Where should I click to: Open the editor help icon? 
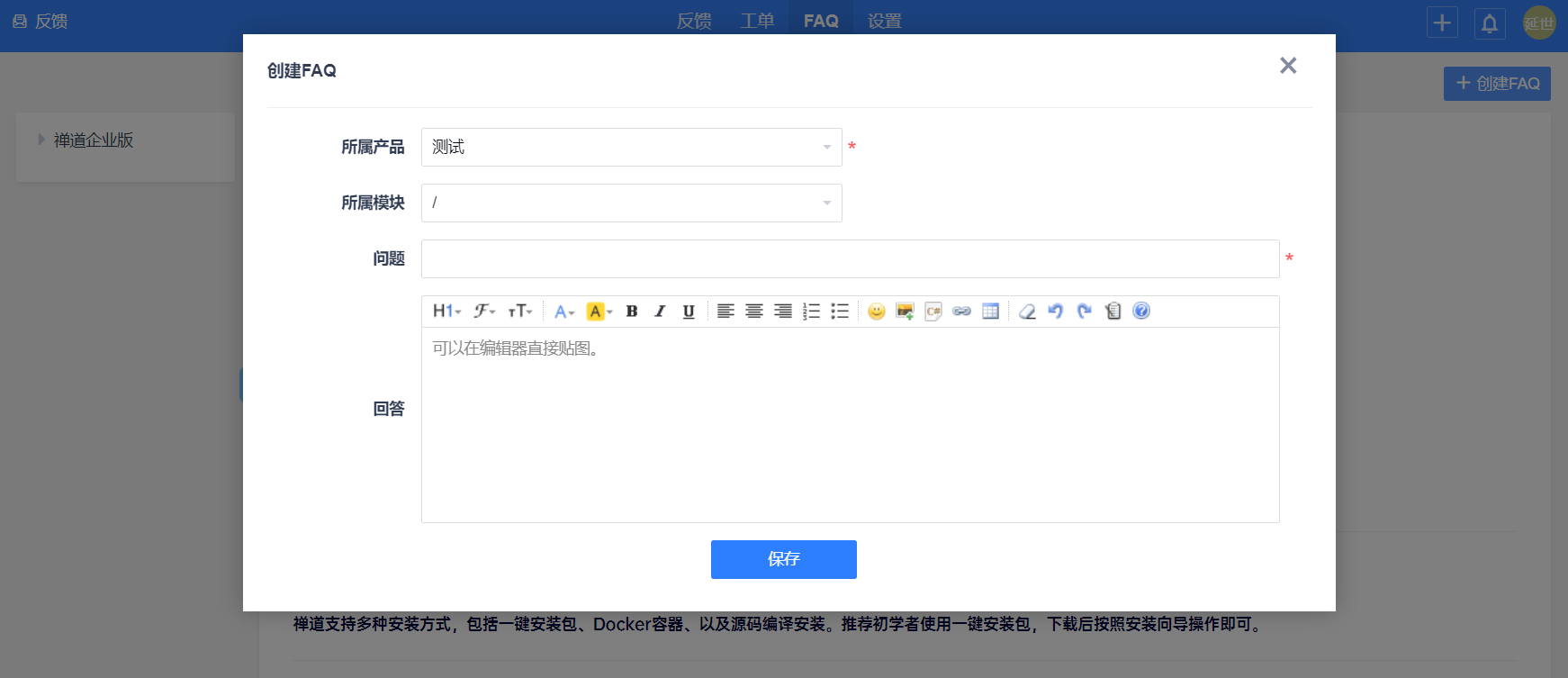[1141, 312]
